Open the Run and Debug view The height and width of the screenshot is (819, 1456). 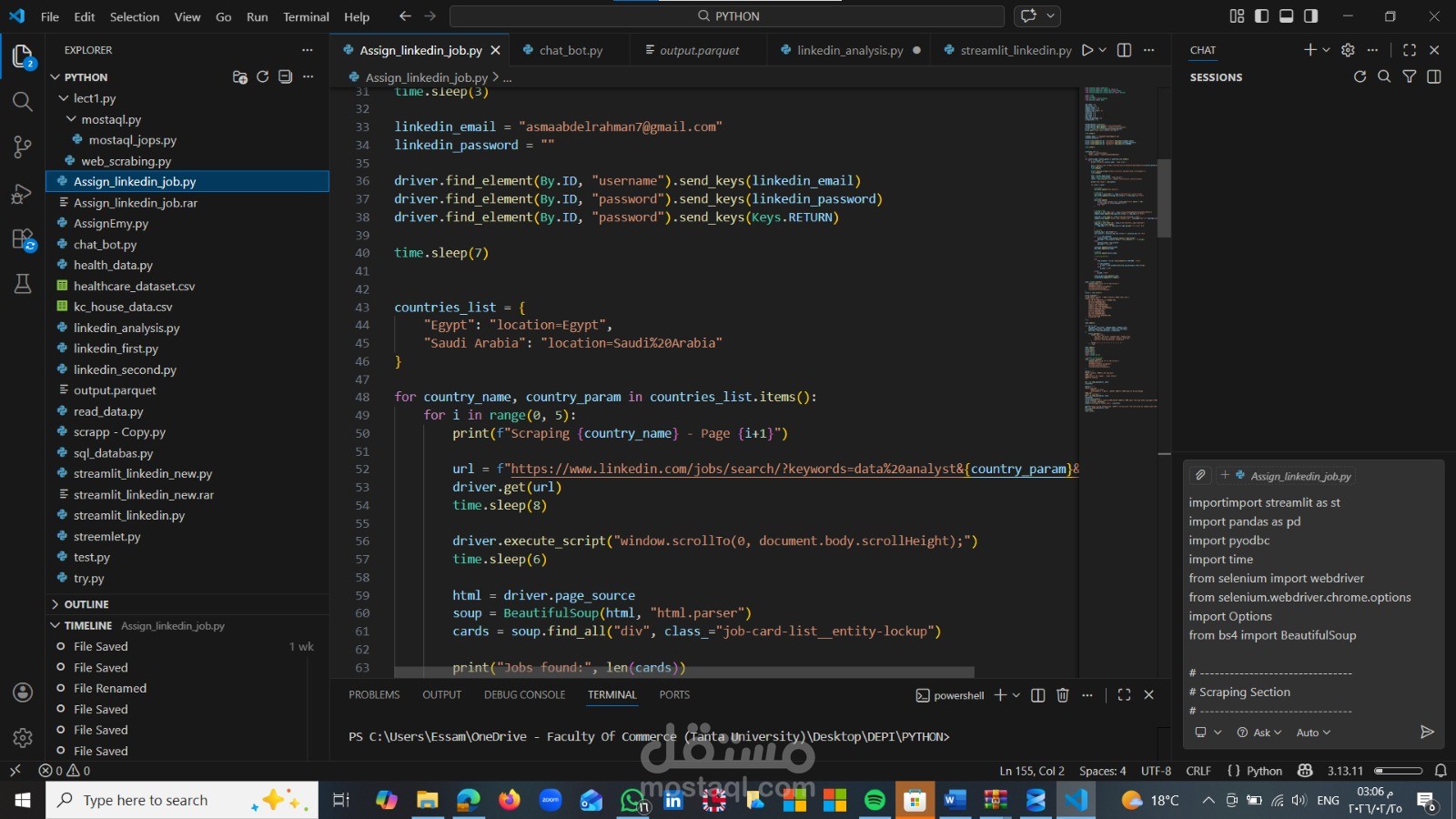[23, 194]
